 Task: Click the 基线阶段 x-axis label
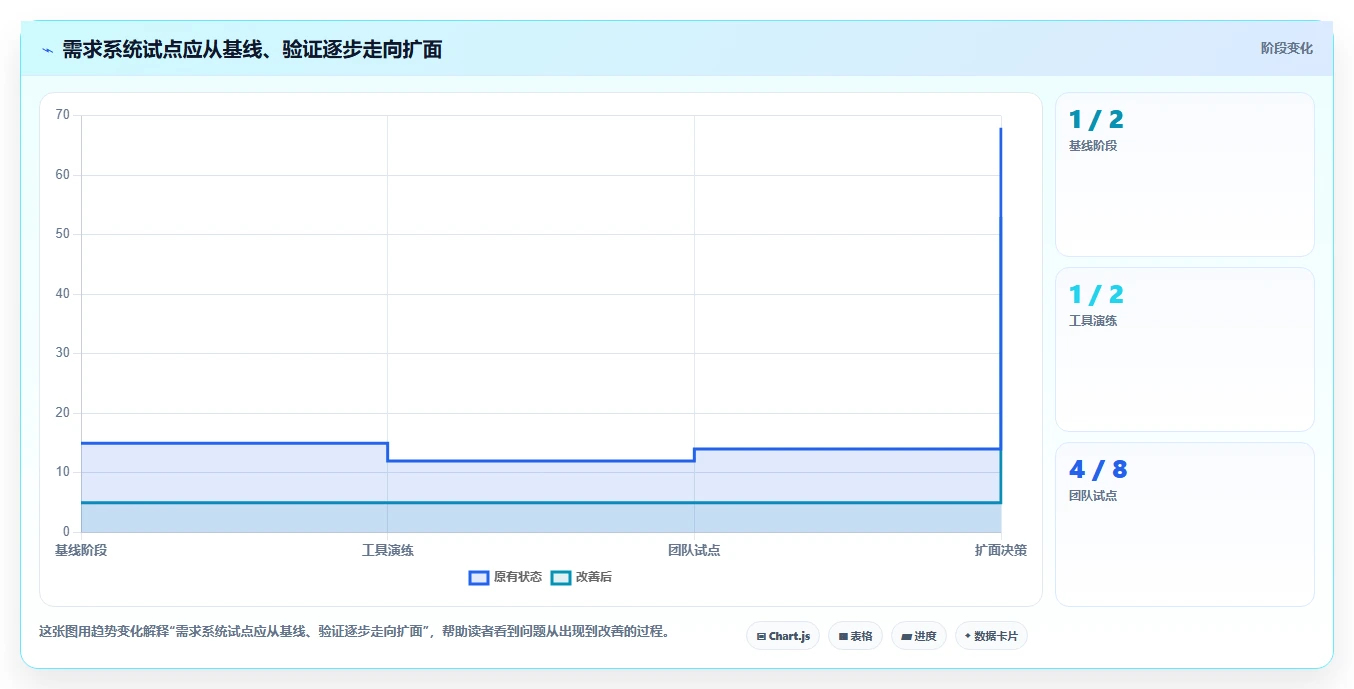click(x=81, y=550)
